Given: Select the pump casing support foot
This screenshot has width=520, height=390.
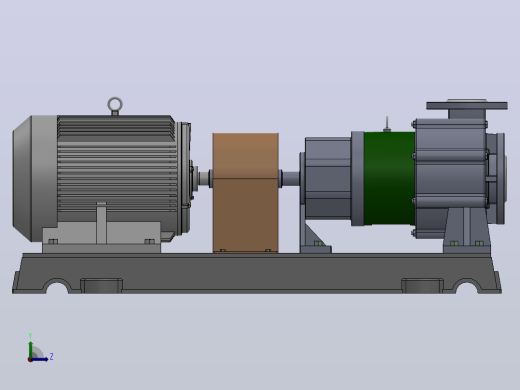Looking at the screenshot, I should click(467, 231).
